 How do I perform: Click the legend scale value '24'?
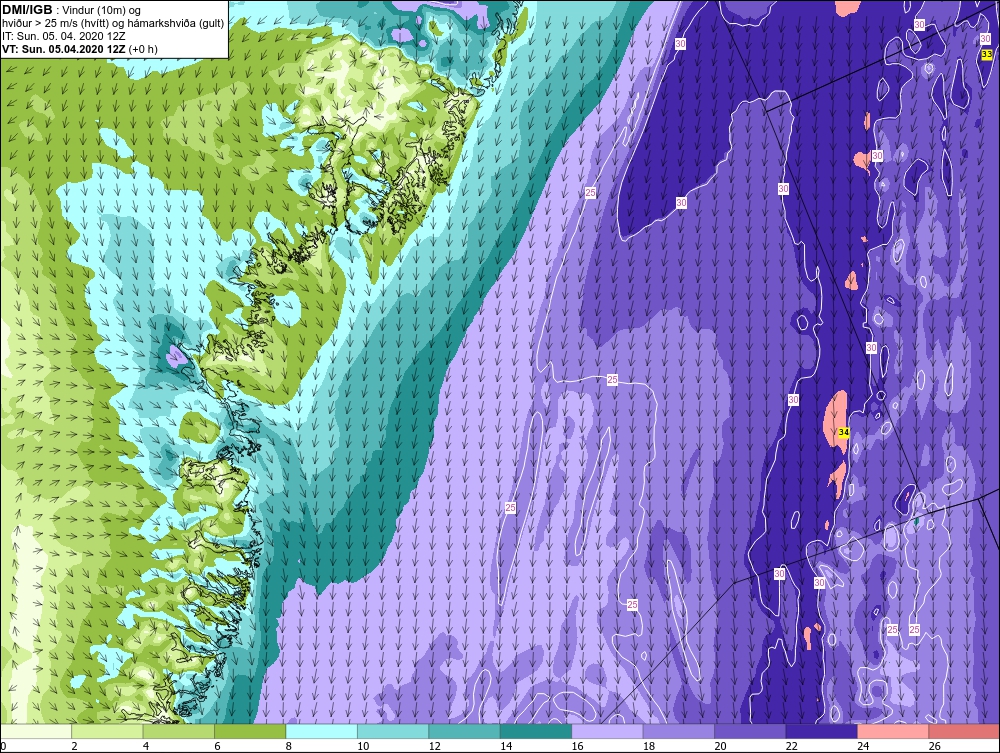863,746
